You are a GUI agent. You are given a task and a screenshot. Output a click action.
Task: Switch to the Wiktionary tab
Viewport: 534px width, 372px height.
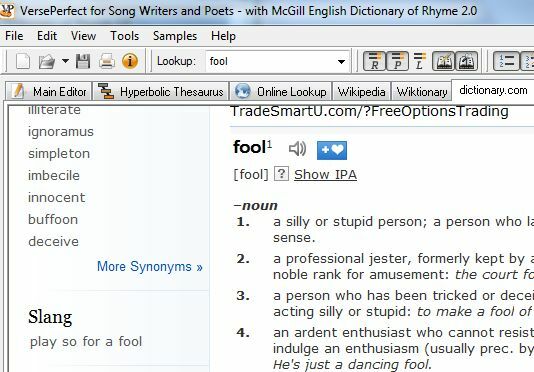[422, 92]
